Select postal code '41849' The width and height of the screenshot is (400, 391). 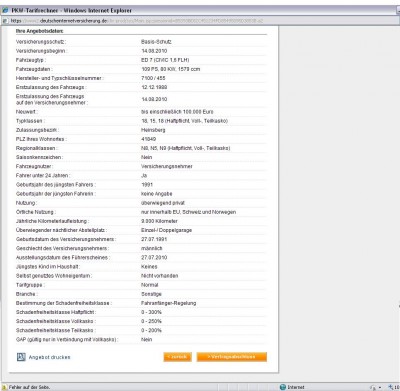pos(148,139)
